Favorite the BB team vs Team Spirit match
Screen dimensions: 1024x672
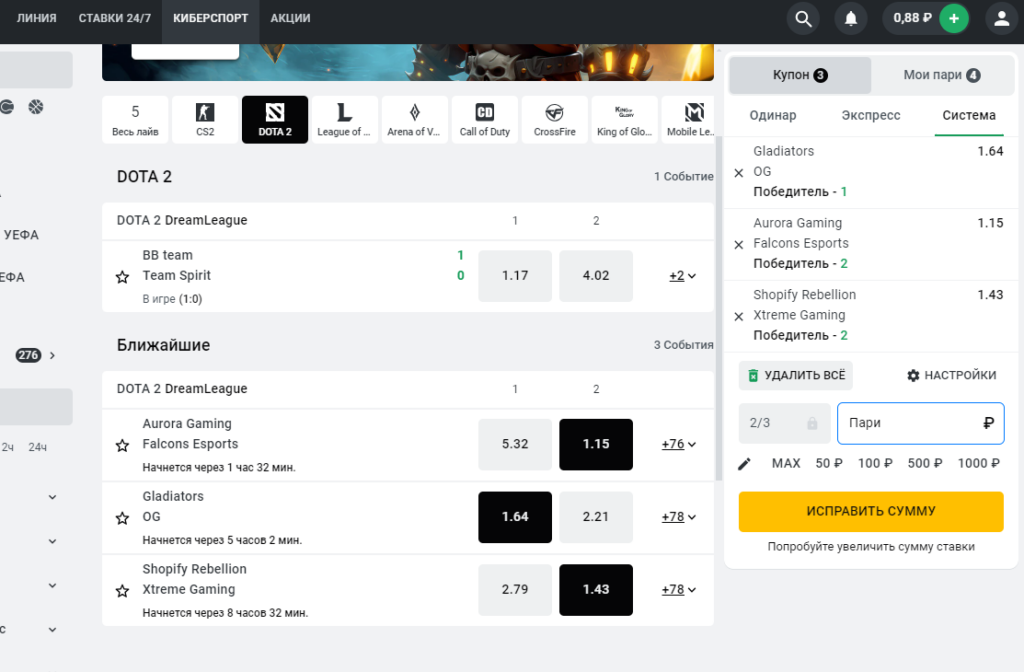tap(122, 277)
